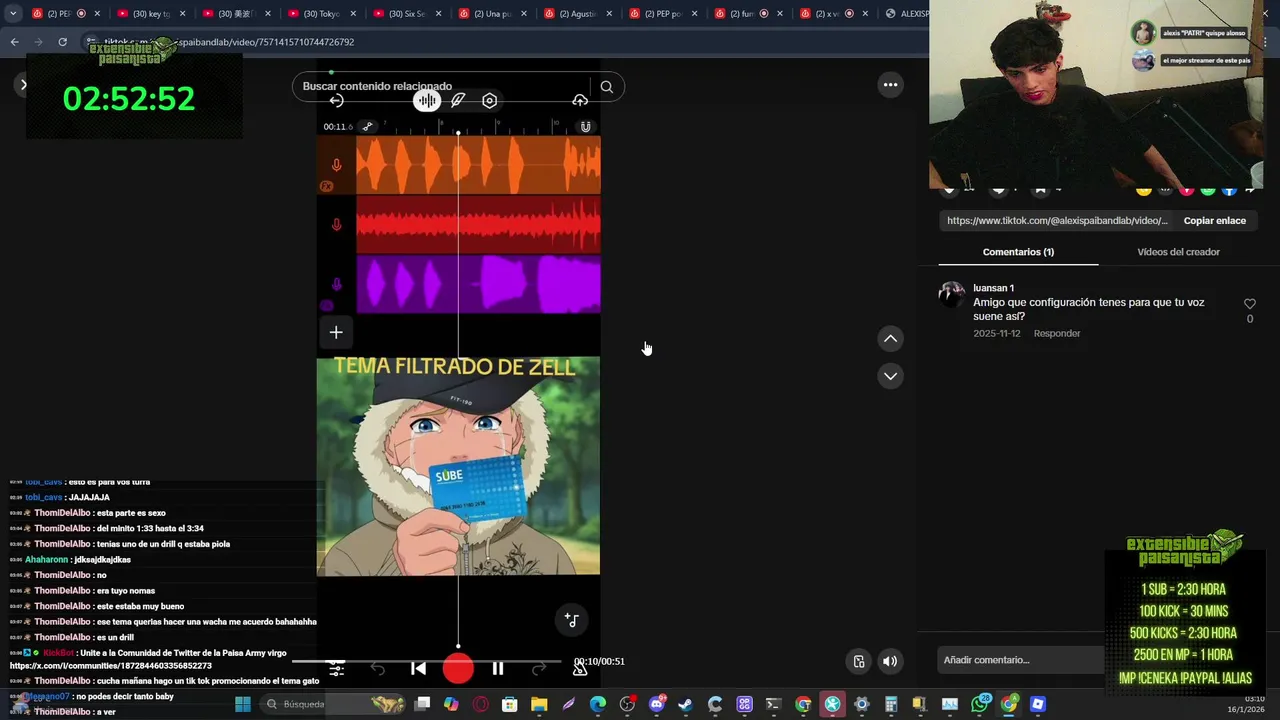Click the orange track's microphone icon
This screenshot has width=1280, height=720.
tap(336, 164)
